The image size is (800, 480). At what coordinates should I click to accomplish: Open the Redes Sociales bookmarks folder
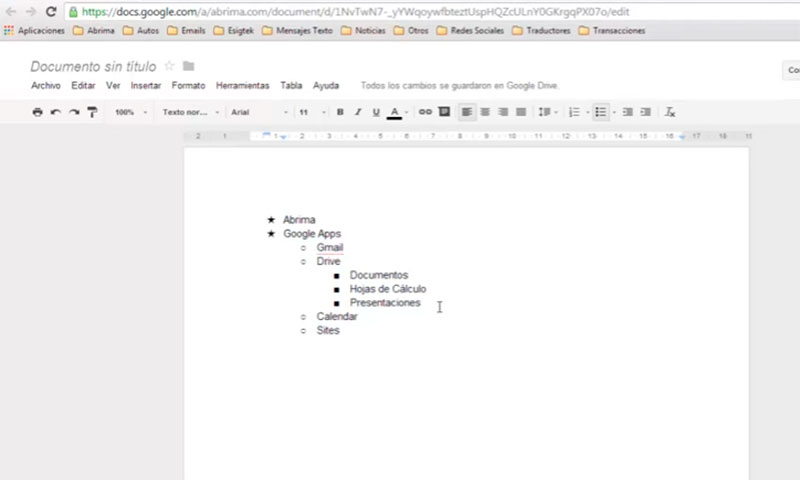point(470,31)
